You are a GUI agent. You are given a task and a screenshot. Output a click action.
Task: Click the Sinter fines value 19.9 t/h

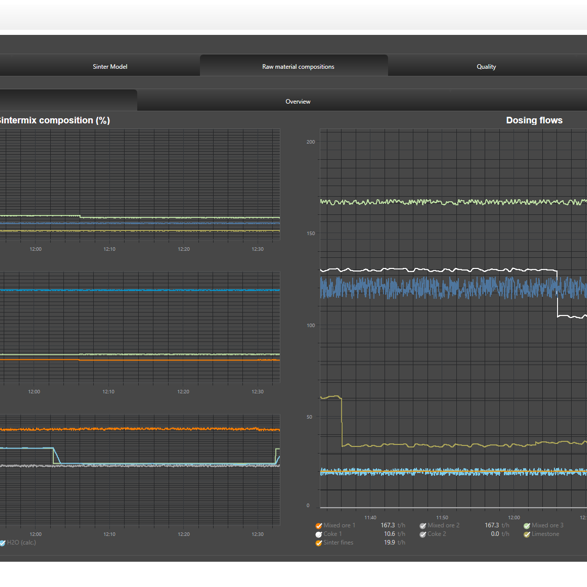click(x=395, y=542)
